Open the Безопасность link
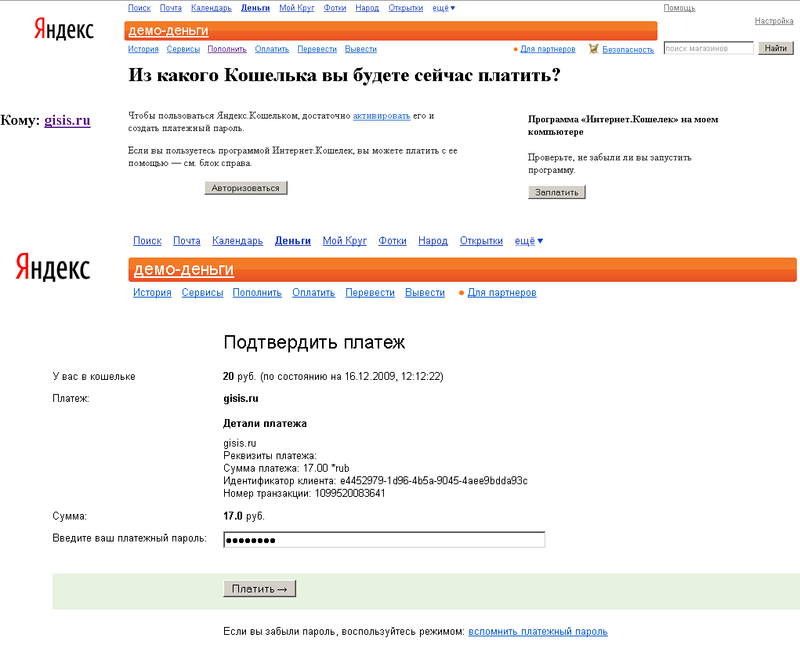This screenshot has width=800, height=657. click(628, 49)
